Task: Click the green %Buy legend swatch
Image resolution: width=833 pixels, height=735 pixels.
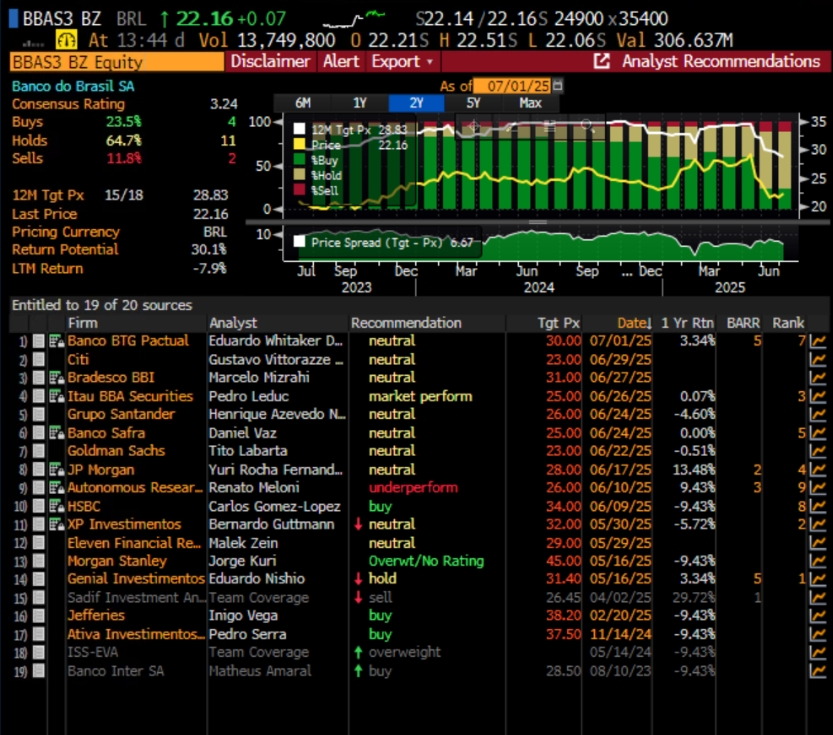Action: (x=300, y=159)
